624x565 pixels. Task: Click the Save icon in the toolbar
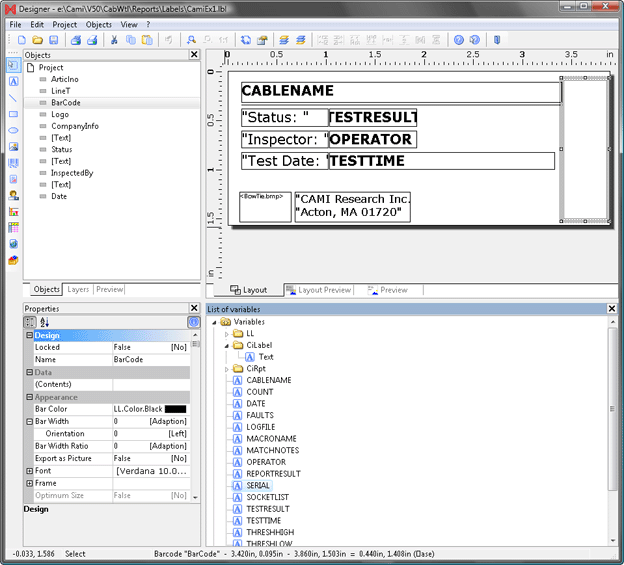point(54,40)
